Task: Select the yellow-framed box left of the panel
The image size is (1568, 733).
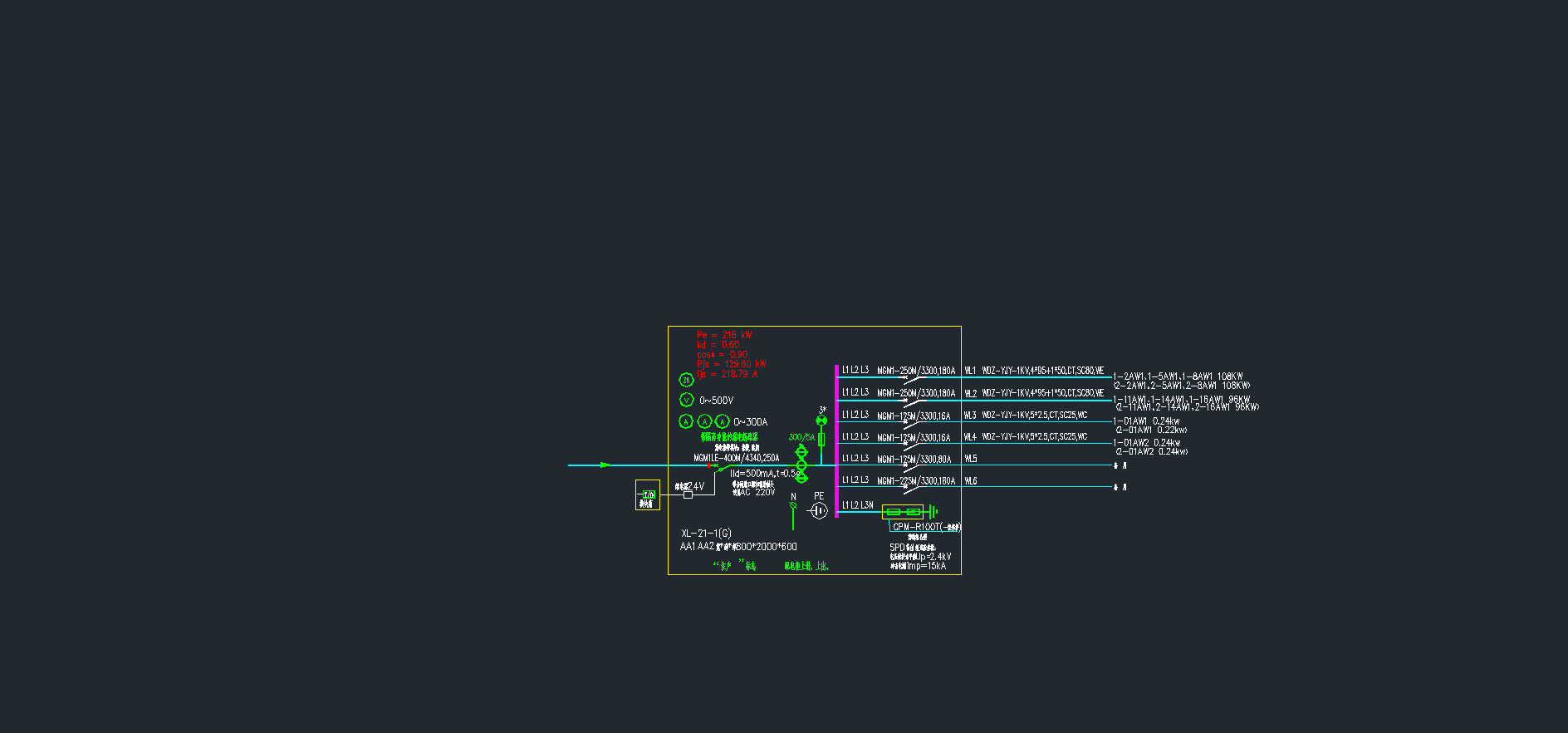Action: [648, 495]
